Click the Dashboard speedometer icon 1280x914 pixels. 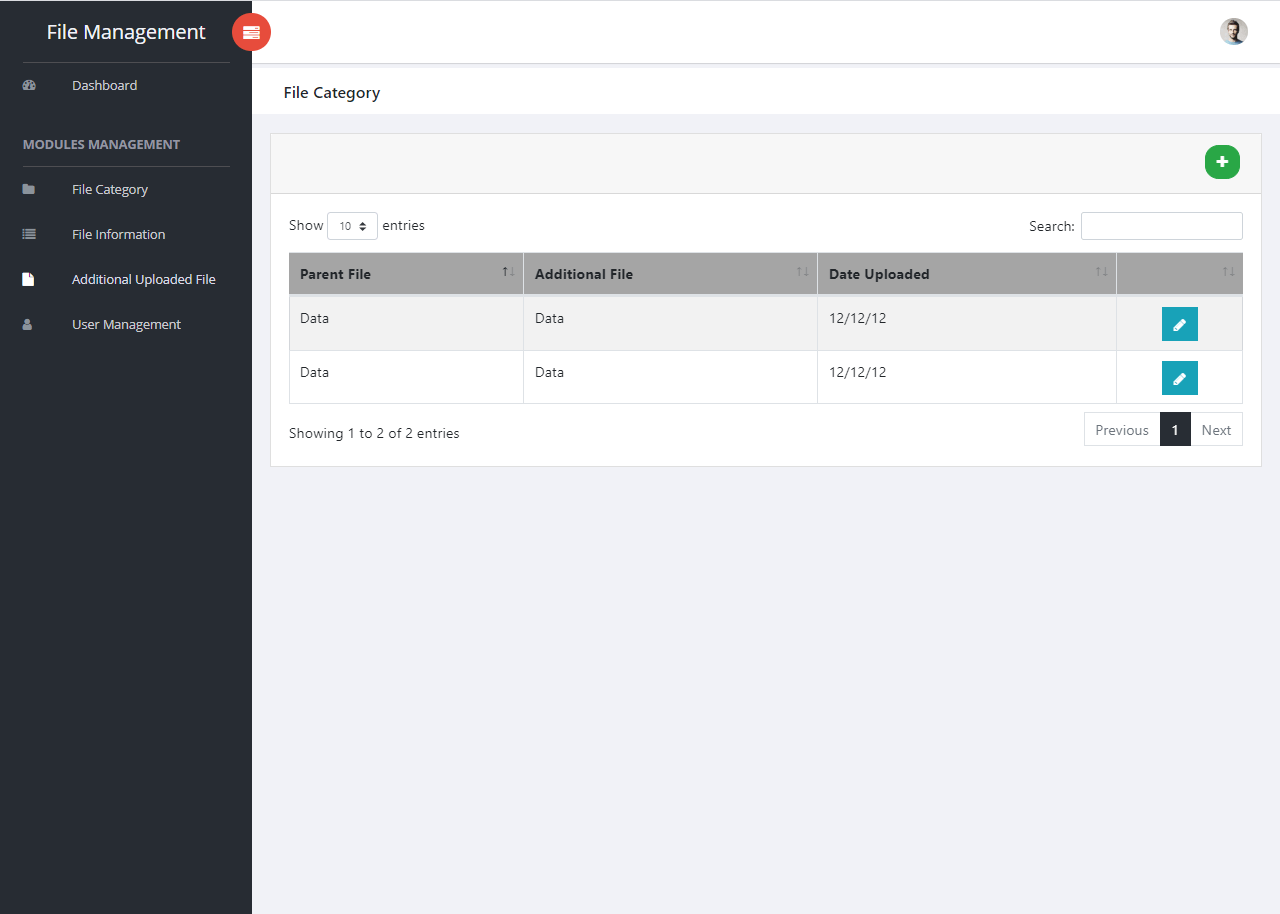(29, 85)
